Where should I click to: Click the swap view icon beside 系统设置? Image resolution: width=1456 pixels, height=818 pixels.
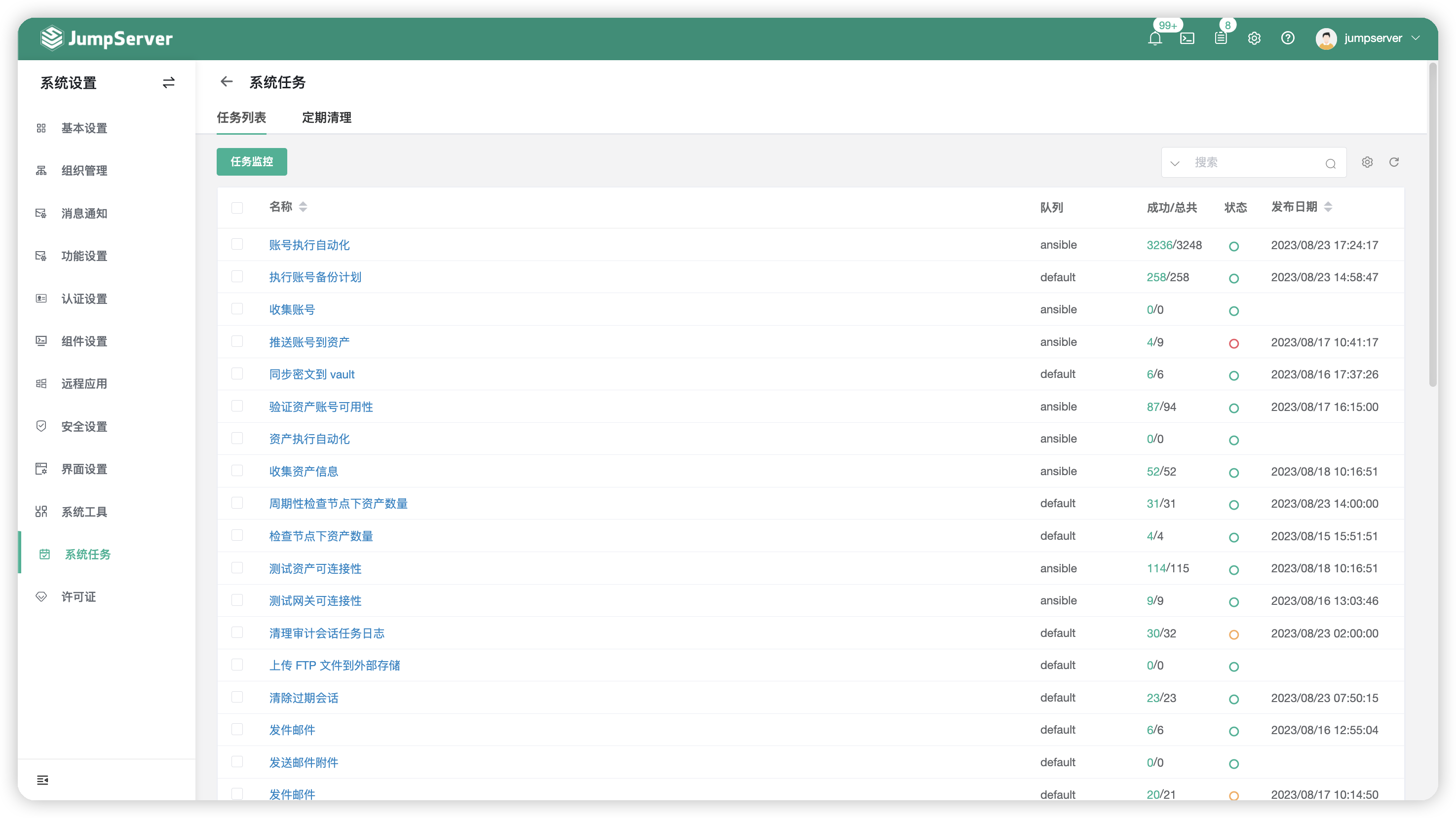[168, 83]
